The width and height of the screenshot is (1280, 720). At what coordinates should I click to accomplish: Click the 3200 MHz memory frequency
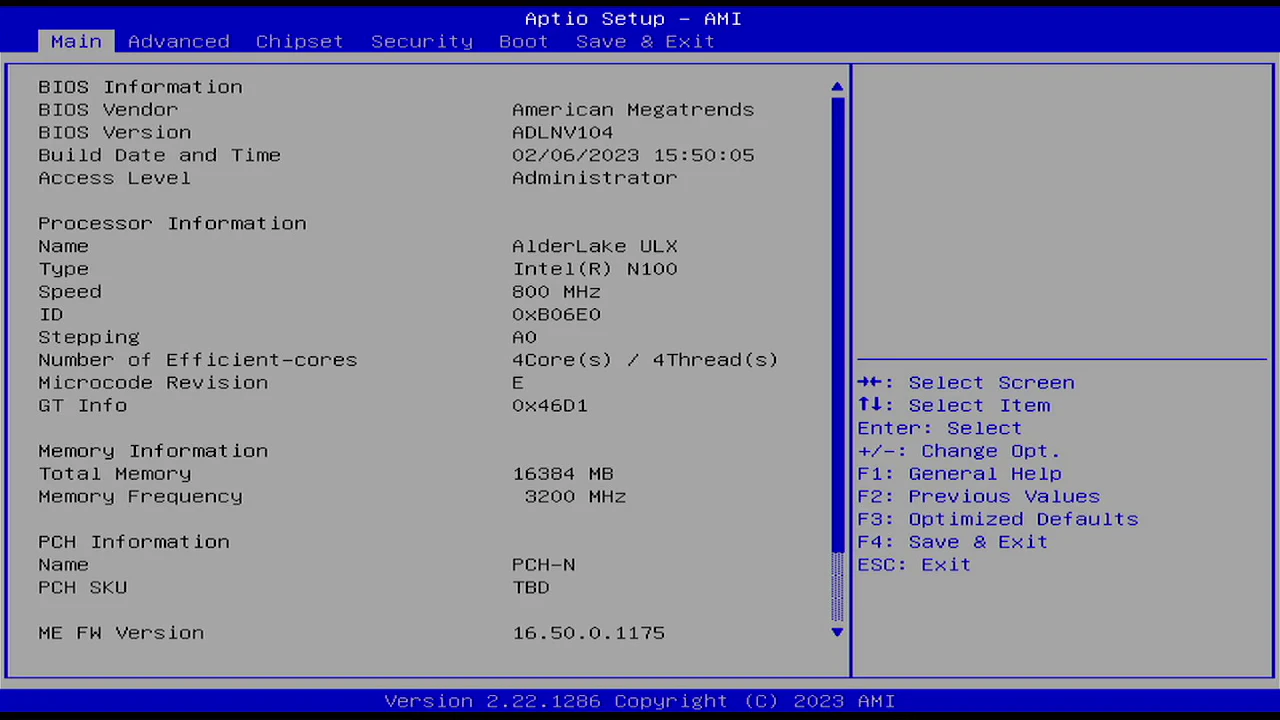pos(576,496)
